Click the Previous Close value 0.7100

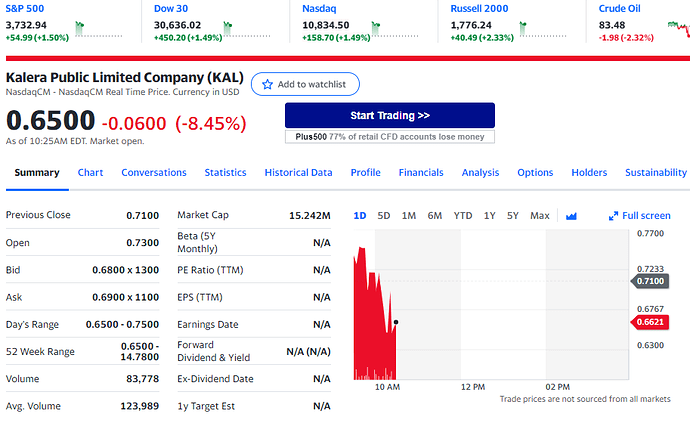143,215
